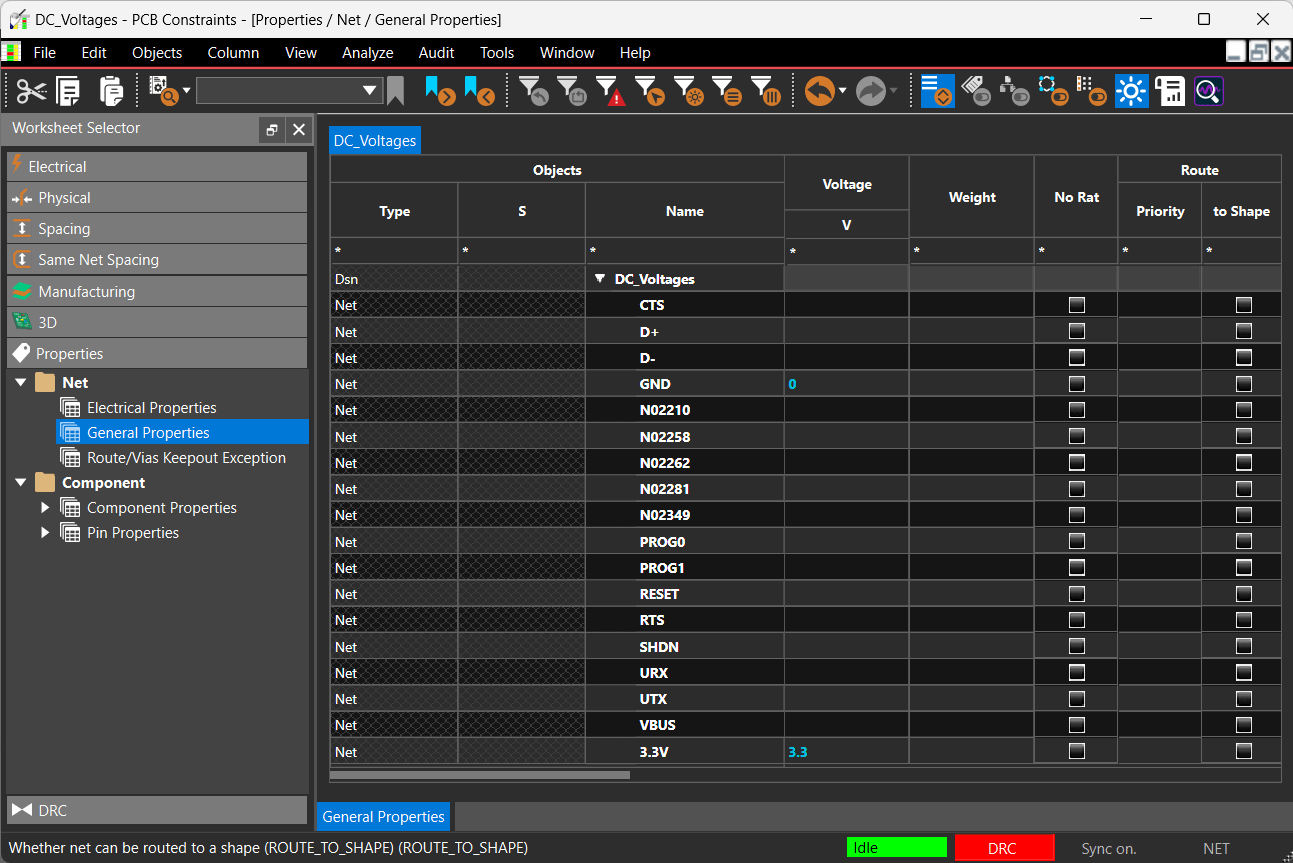
Task: Check No Rat box for GND net
Action: (x=1076, y=384)
